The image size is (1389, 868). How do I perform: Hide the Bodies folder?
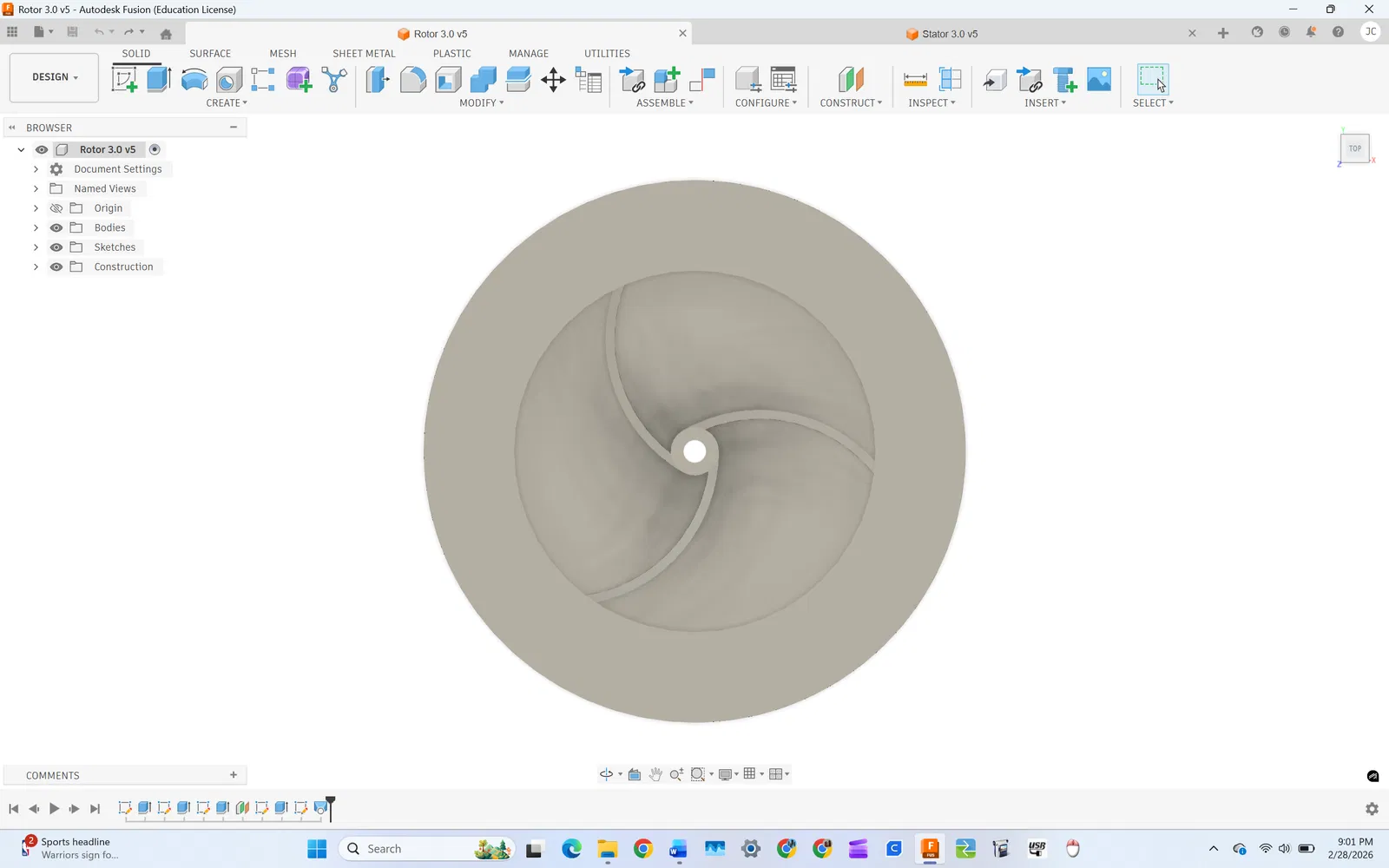click(56, 227)
